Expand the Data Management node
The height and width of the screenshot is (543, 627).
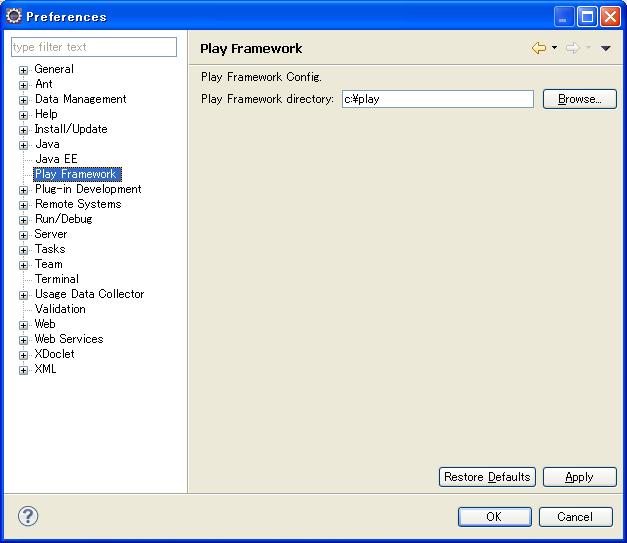pyautogui.click(x=24, y=100)
